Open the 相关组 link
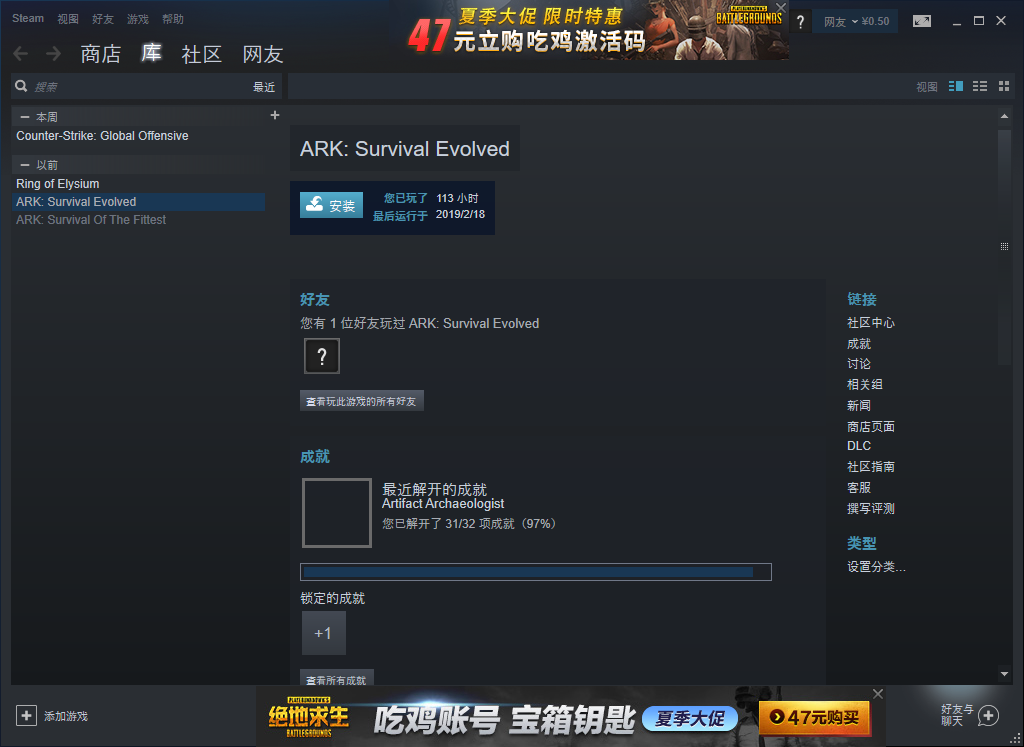This screenshot has height=747, width=1024. tap(865, 385)
